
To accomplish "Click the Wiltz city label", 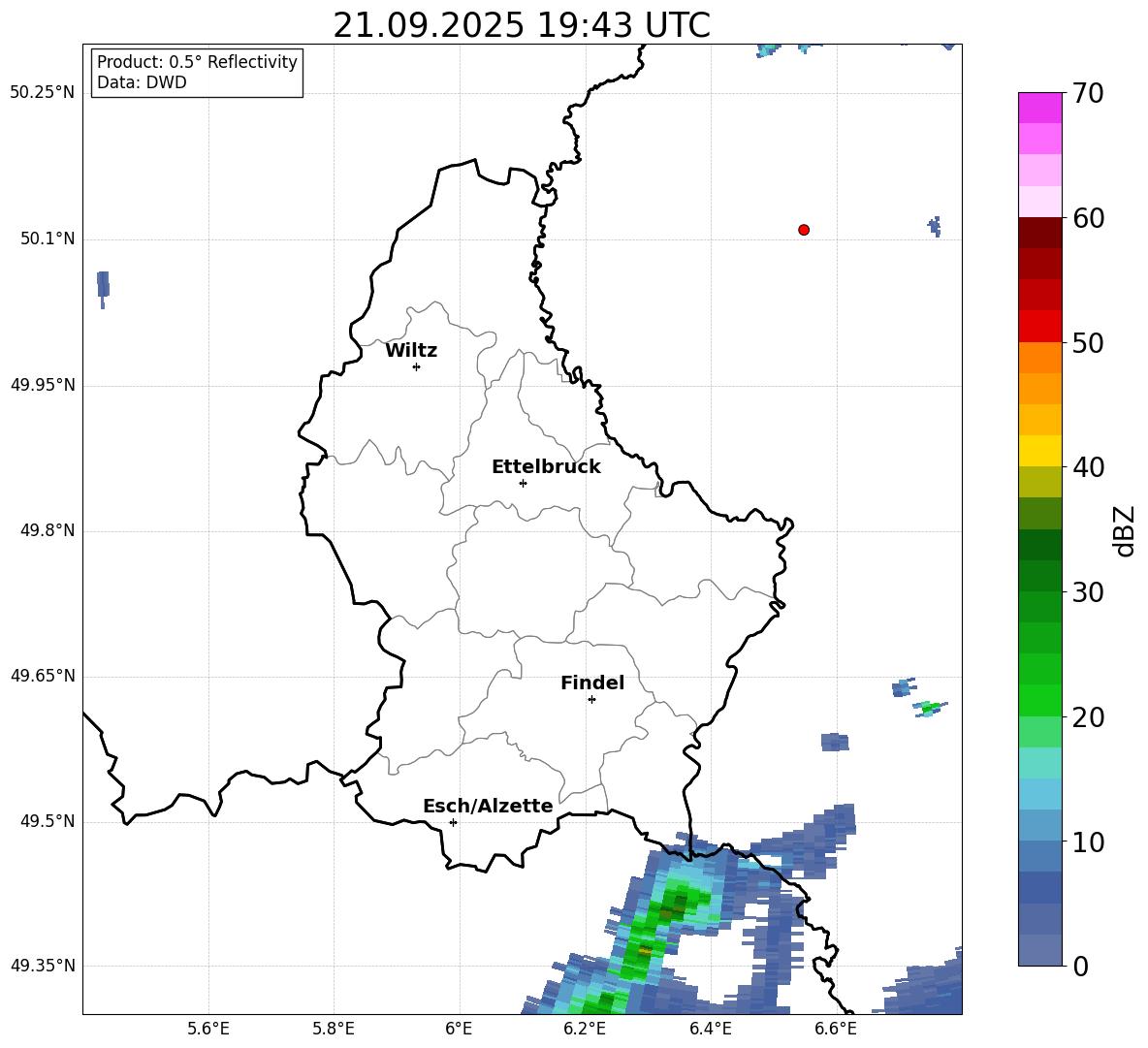I will click(411, 351).
